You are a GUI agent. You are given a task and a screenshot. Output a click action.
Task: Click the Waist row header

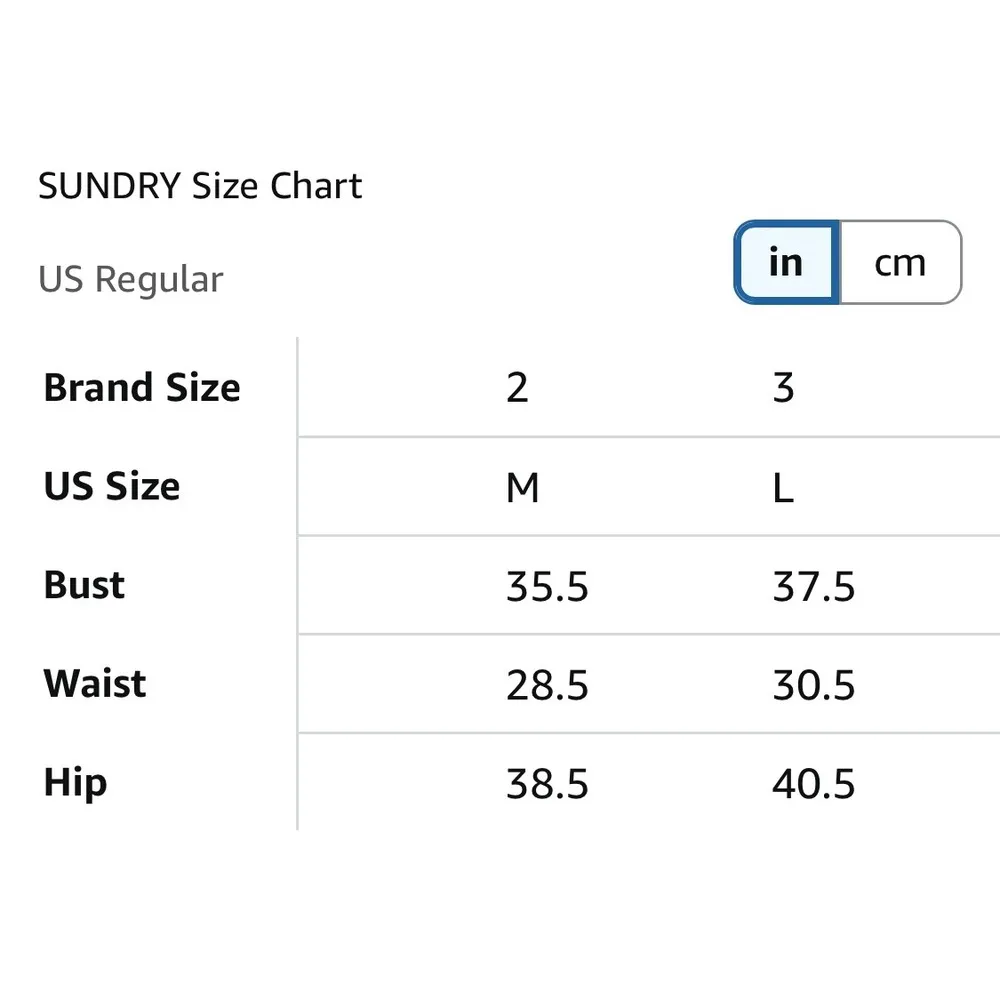point(95,684)
